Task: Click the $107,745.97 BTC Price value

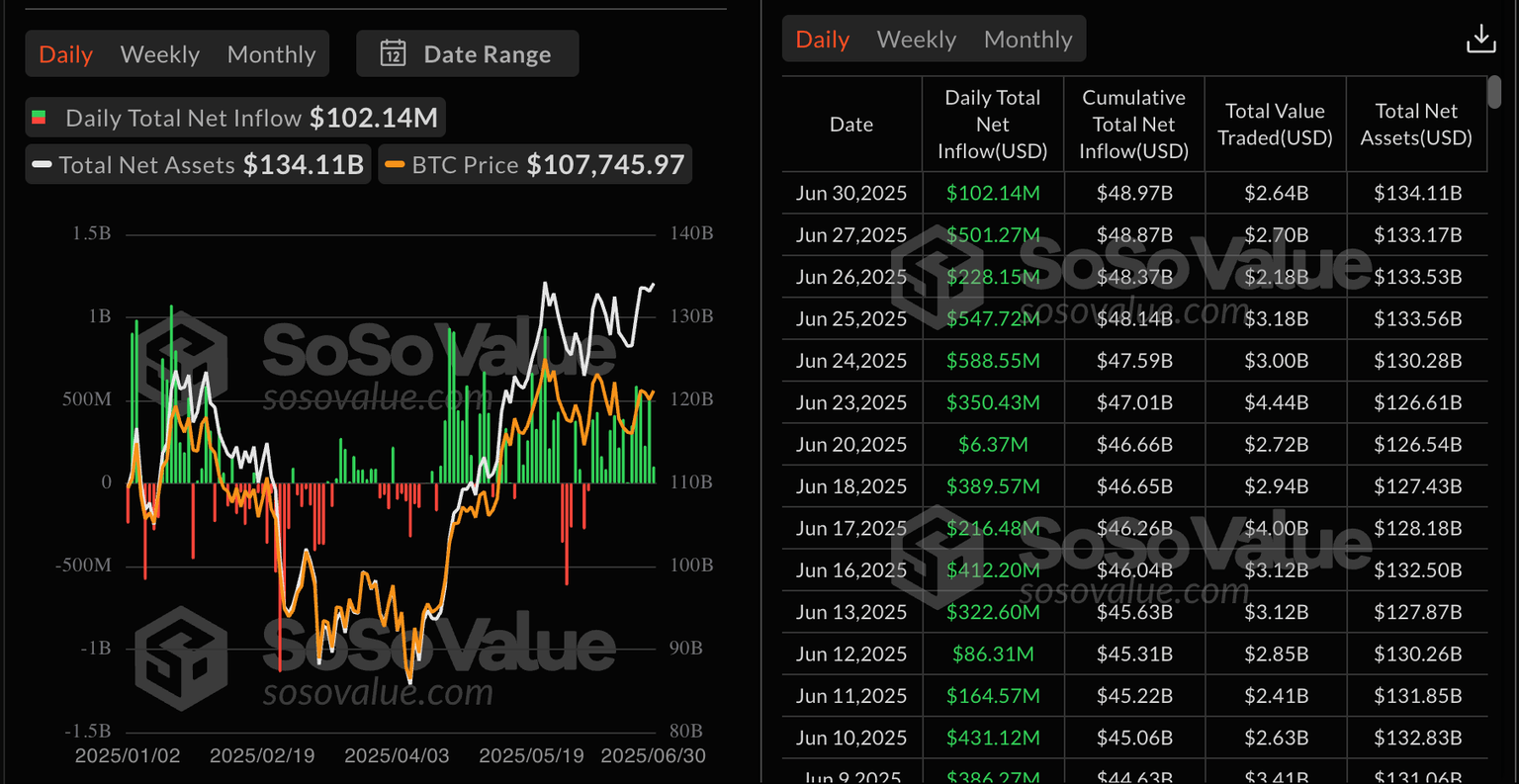Action: 605,164
